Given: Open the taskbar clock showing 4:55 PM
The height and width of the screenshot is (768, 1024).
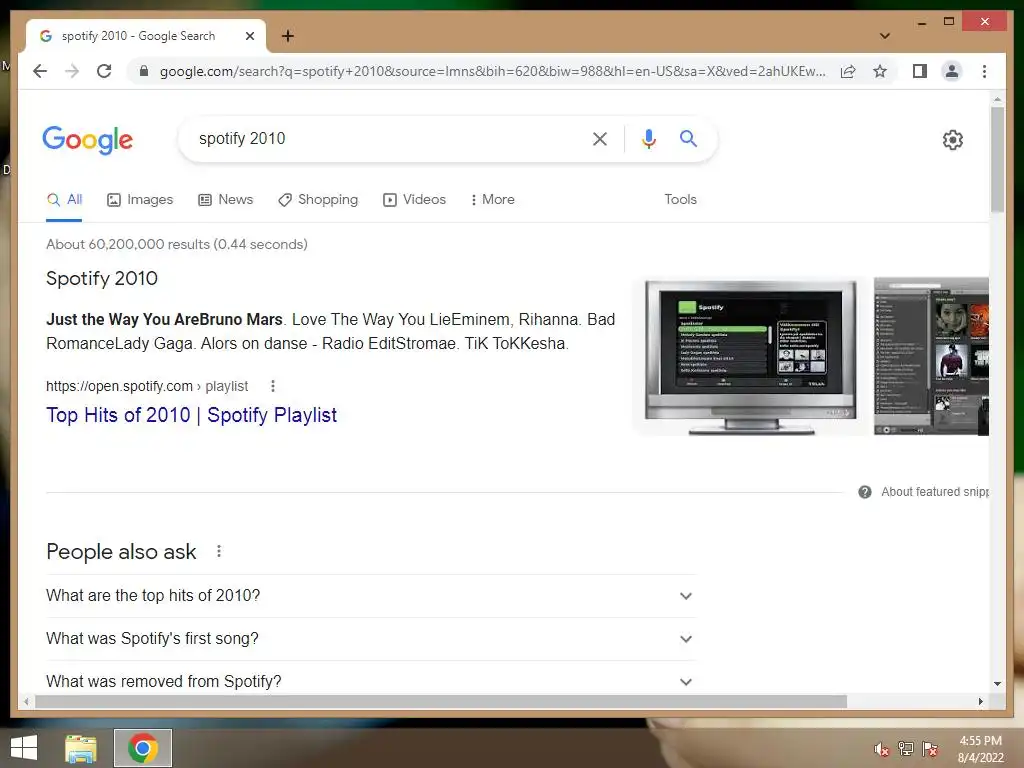Looking at the screenshot, I should [x=980, y=749].
